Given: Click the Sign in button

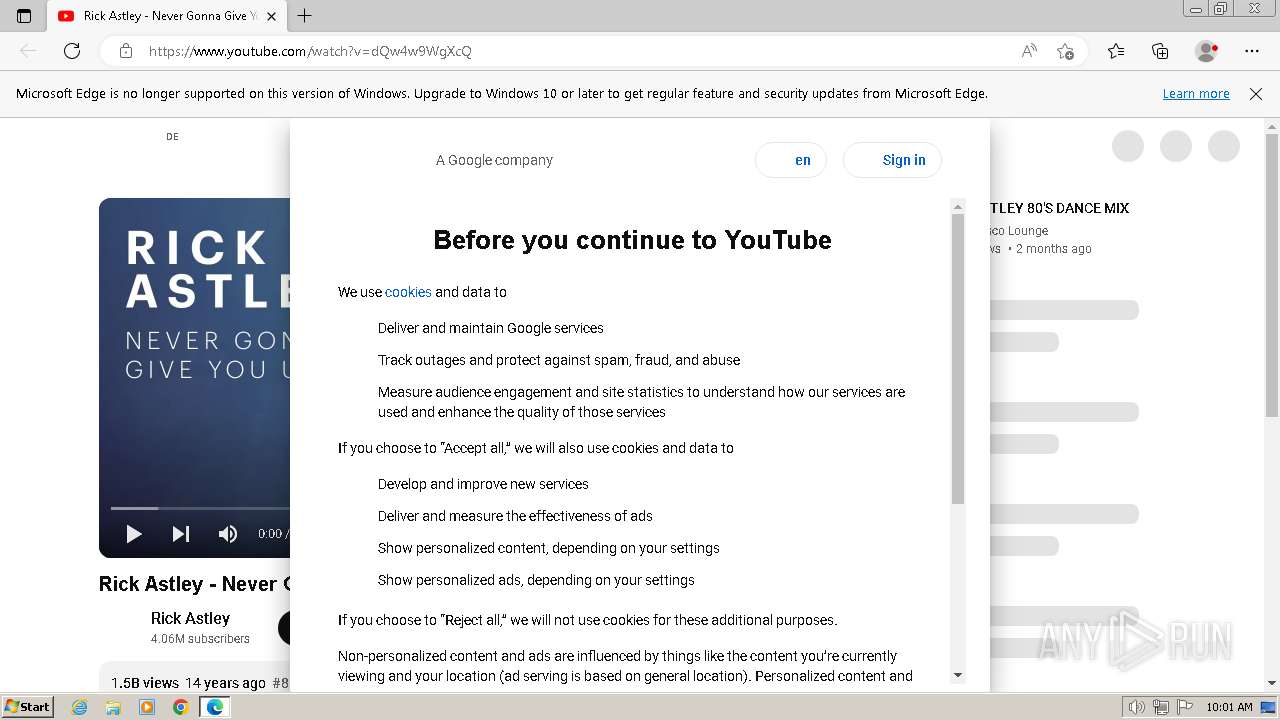Looking at the screenshot, I should (892, 160).
